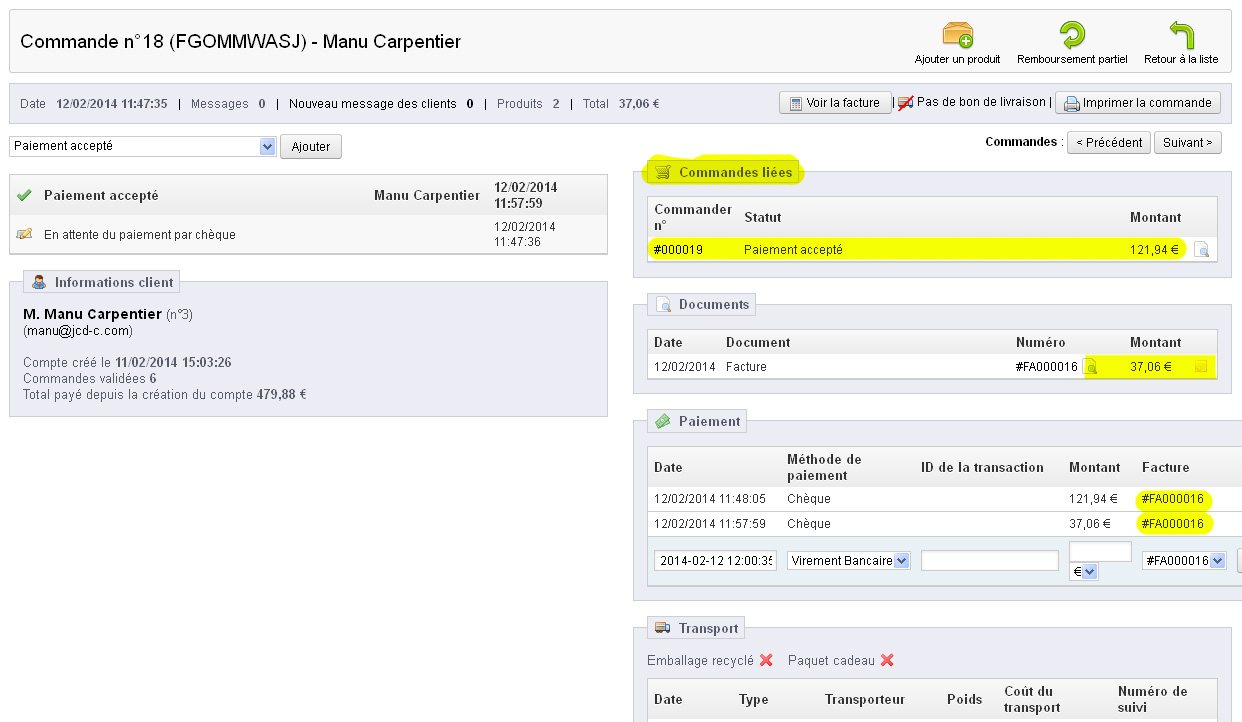Click the 12/02/2014 11:57:59 payment date cell
Screen dimensions: 1242x722
710,524
